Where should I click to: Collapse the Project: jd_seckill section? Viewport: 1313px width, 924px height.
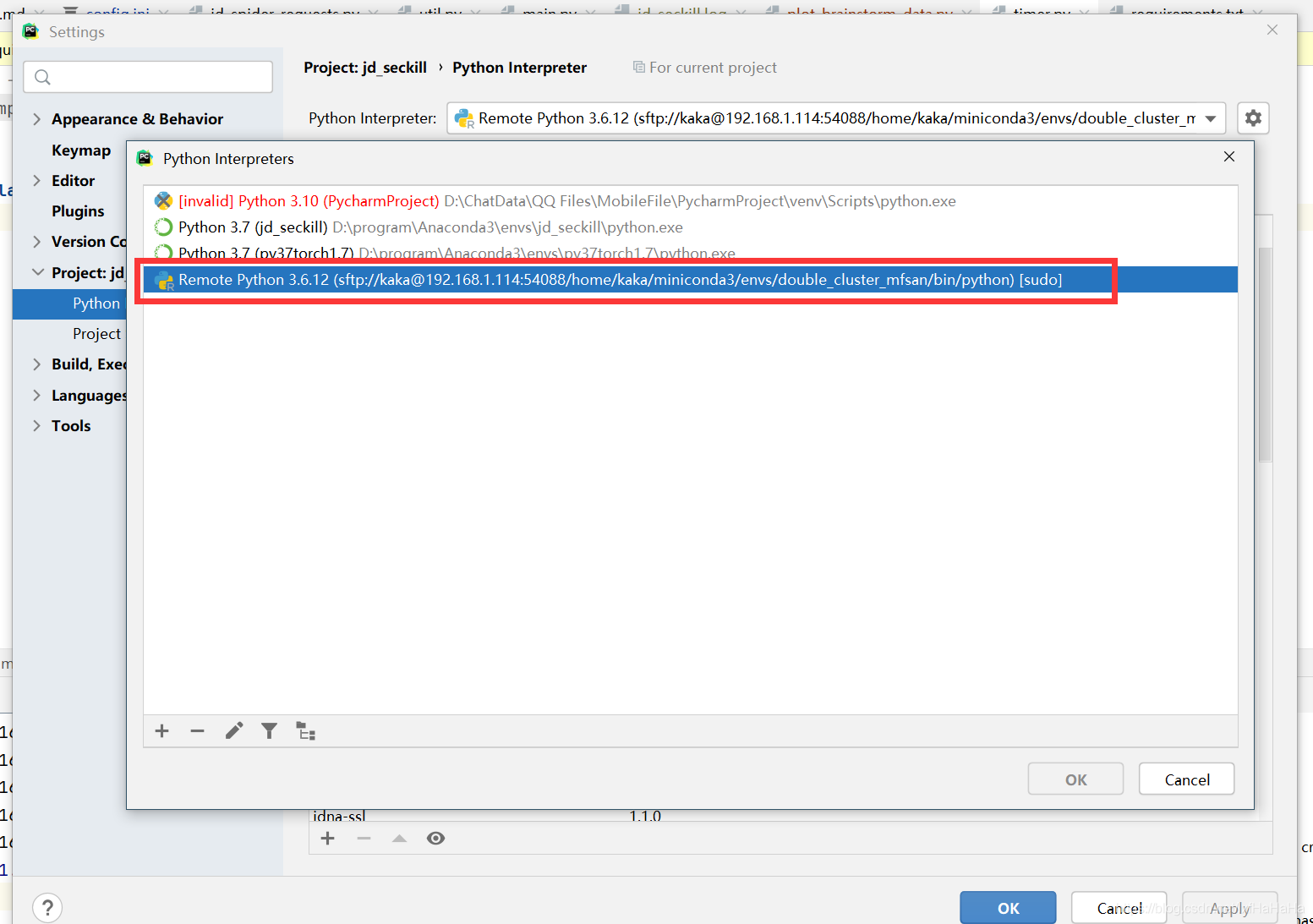point(37,272)
